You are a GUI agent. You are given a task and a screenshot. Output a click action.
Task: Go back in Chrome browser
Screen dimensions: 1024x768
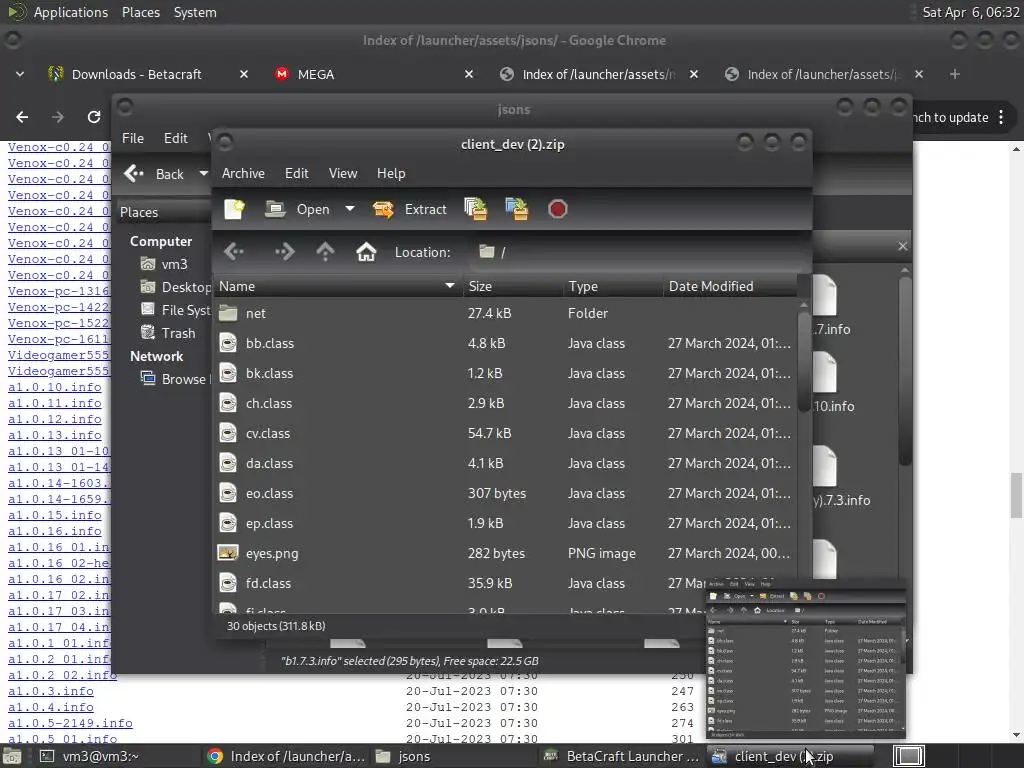point(22,117)
